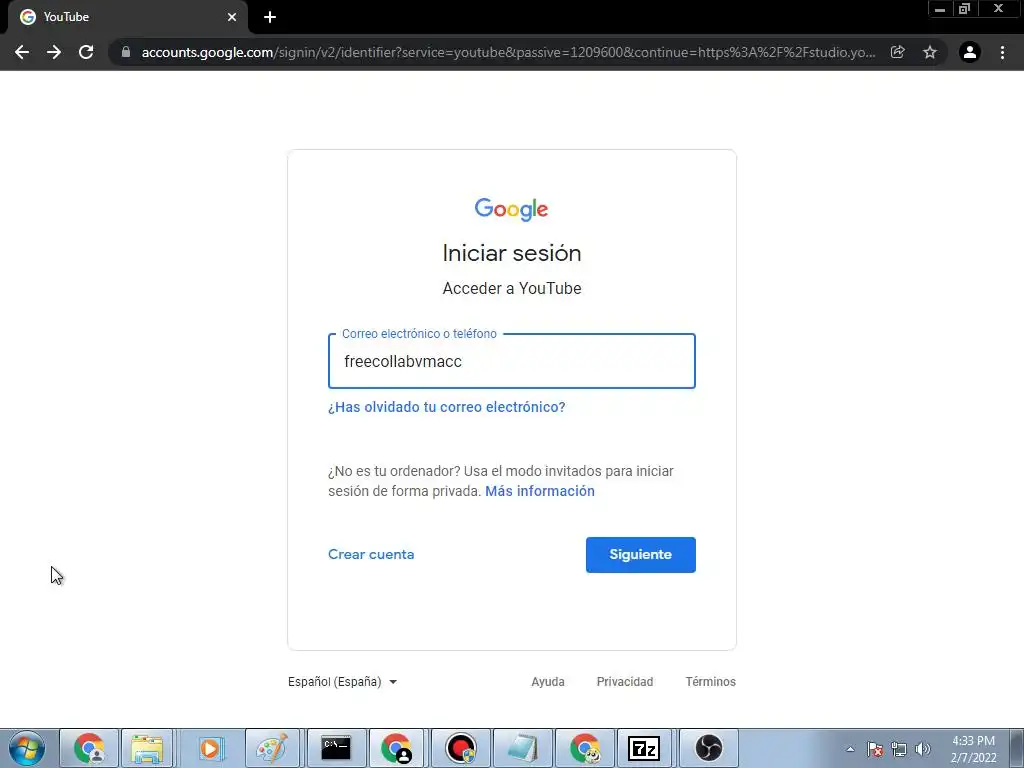
Task: Open the Chrome profile avatar menu
Action: point(970,52)
